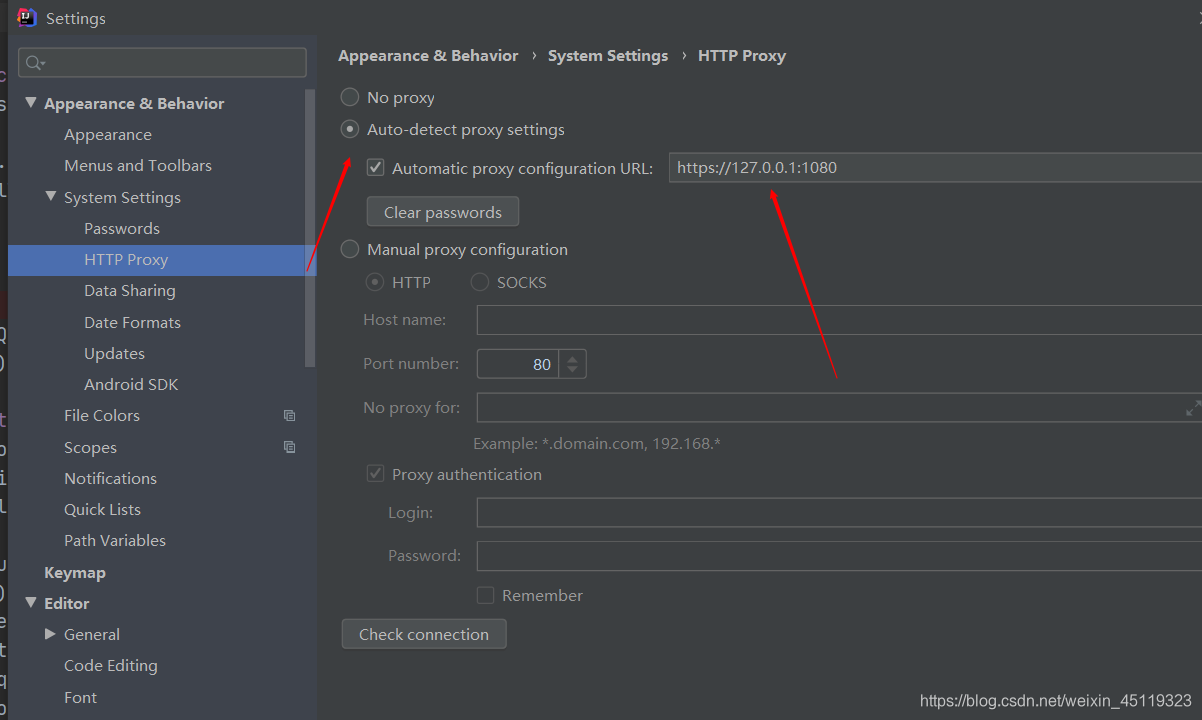Choose the HTTP proxy type radio button
1202x720 pixels.
pos(375,282)
